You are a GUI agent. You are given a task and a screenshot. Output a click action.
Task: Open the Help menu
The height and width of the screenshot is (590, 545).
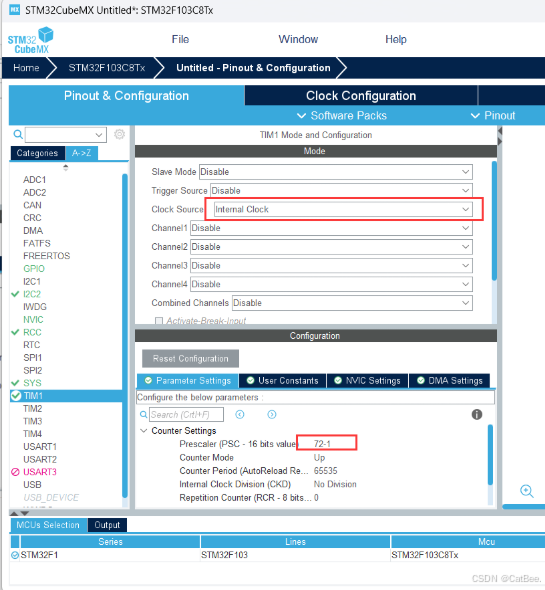tap(396, 39)
